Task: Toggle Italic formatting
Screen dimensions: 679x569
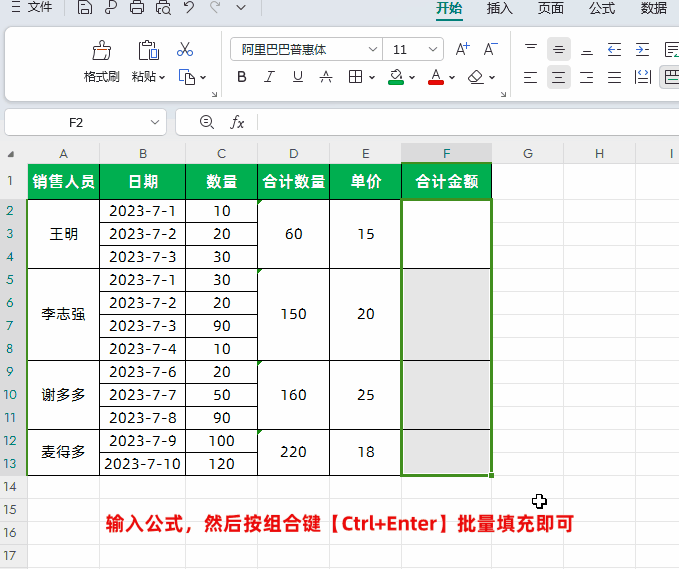Action: [x=269, y=77]
